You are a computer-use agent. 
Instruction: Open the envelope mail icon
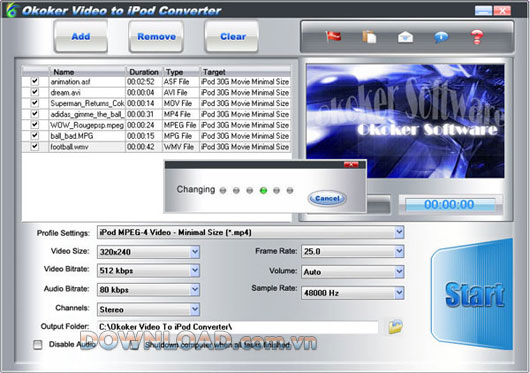click(405, 37)
